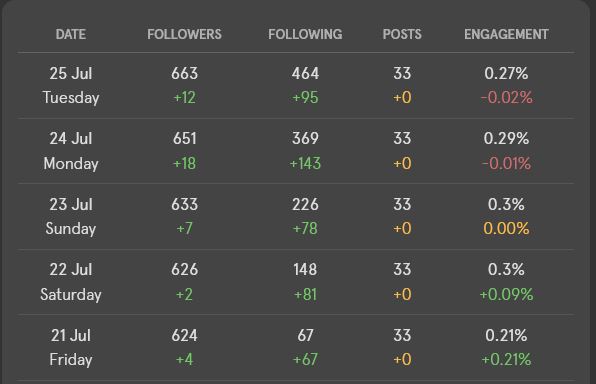Click the +143 following change value
Viewport: 596px width, 384px height.
click(x=305, y=163)
